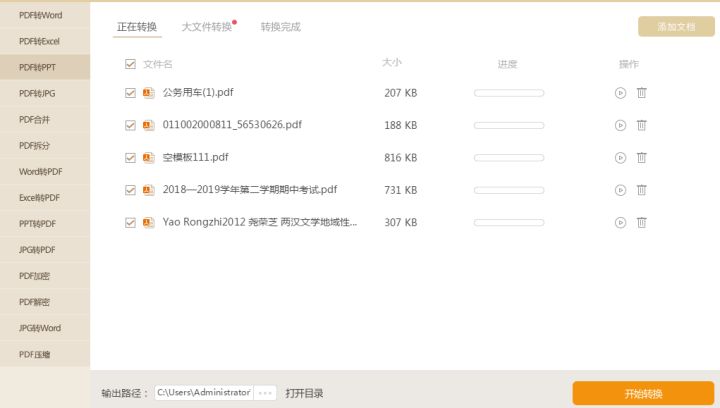
Task: Open the 大文件转换 tab
Action: (x=207, y=27)
